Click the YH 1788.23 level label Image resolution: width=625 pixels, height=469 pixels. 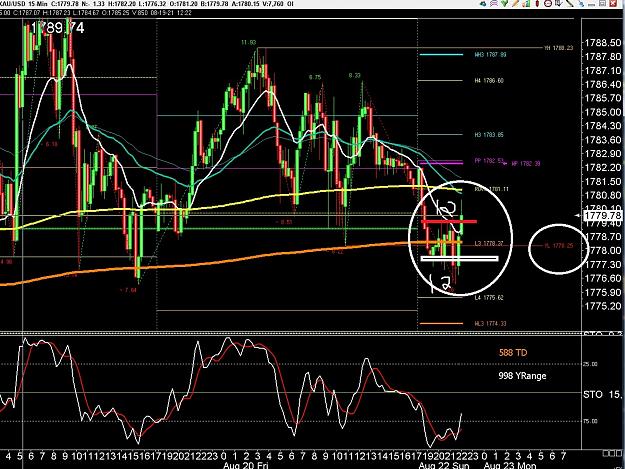(558, 48)
